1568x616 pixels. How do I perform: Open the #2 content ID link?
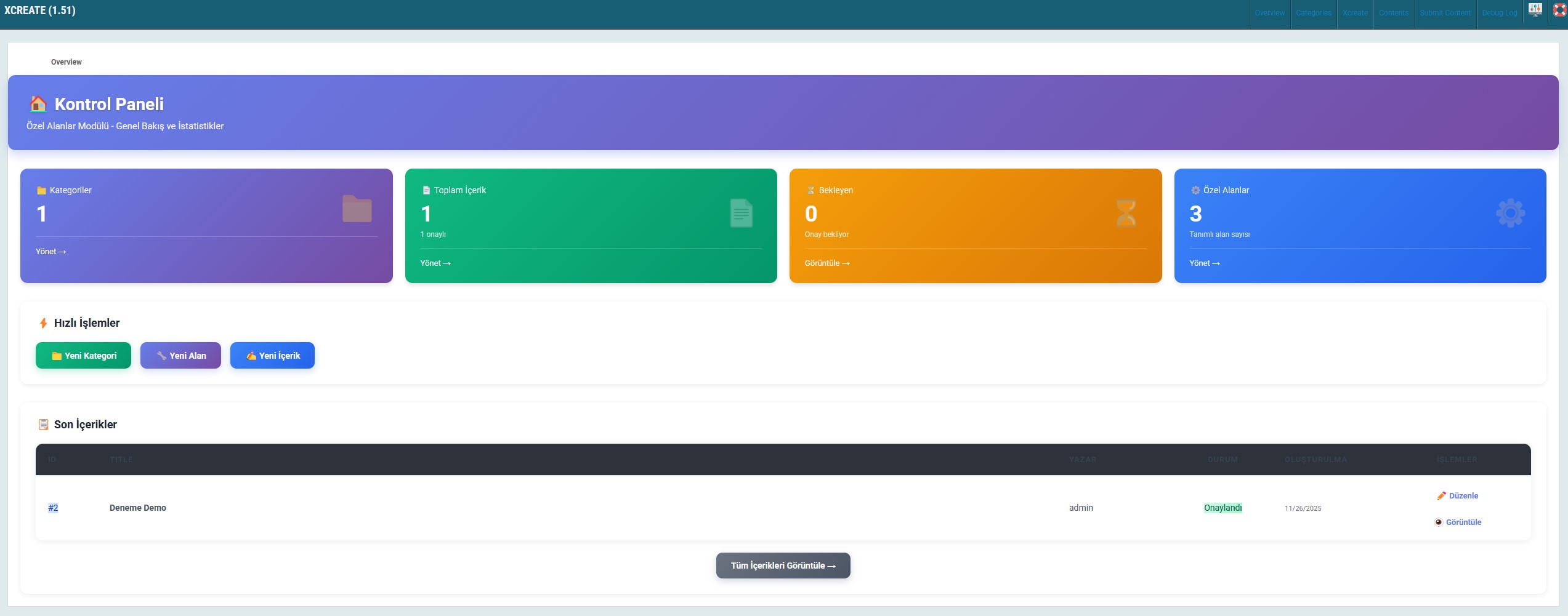click(x=53, y=508)
